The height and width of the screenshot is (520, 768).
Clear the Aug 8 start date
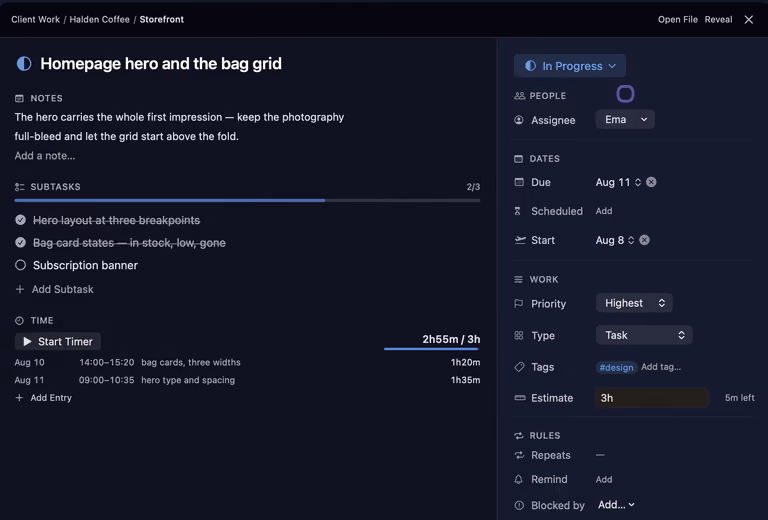[645, 240]
